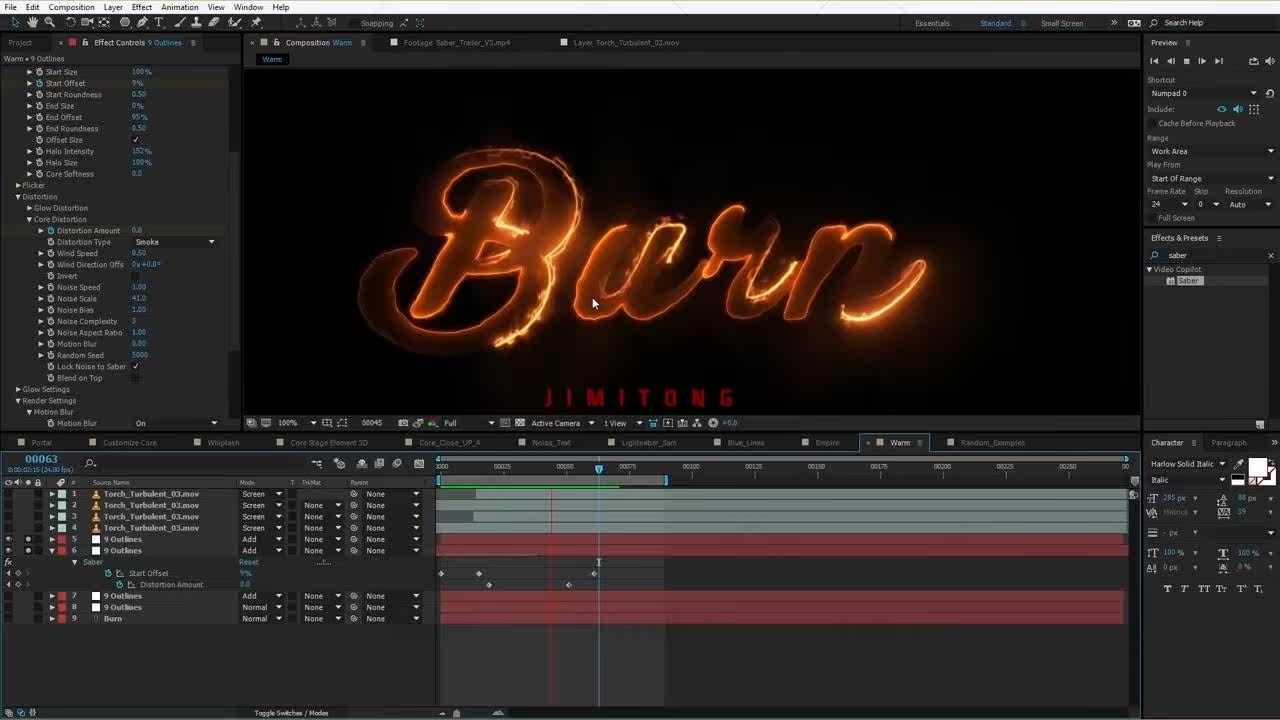Switch to Small Screen workspace
Viewport: 1280px width, 720px height.
coord(1062,23)
